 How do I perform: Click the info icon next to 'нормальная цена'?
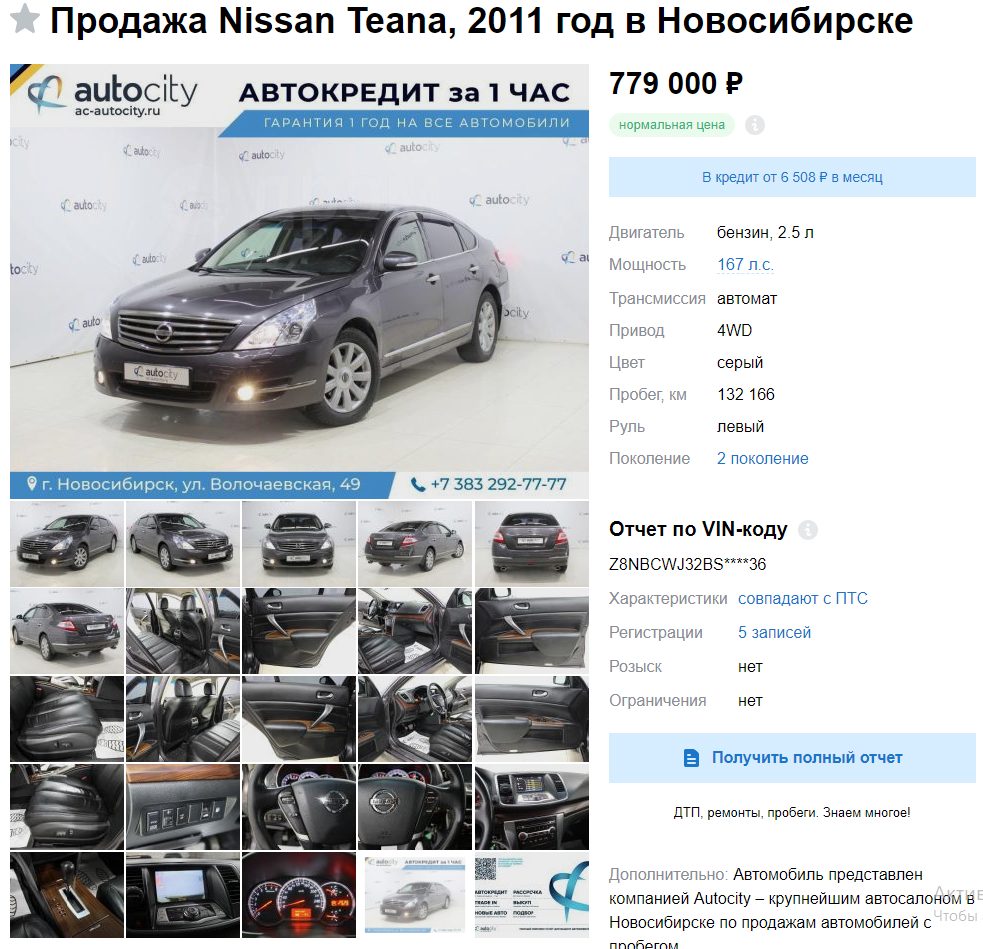point(755,125)
